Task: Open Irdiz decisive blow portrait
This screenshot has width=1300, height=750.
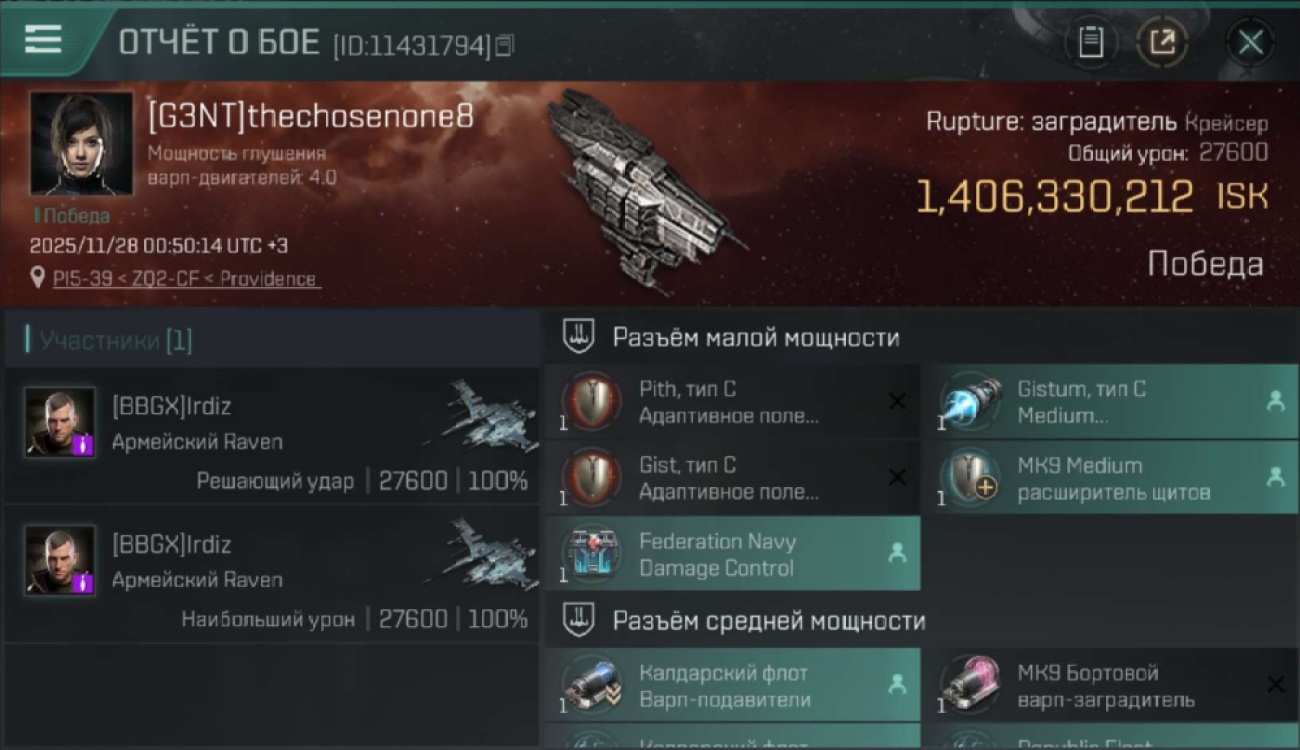Action: pyautogui.click(x=60, y=422)
